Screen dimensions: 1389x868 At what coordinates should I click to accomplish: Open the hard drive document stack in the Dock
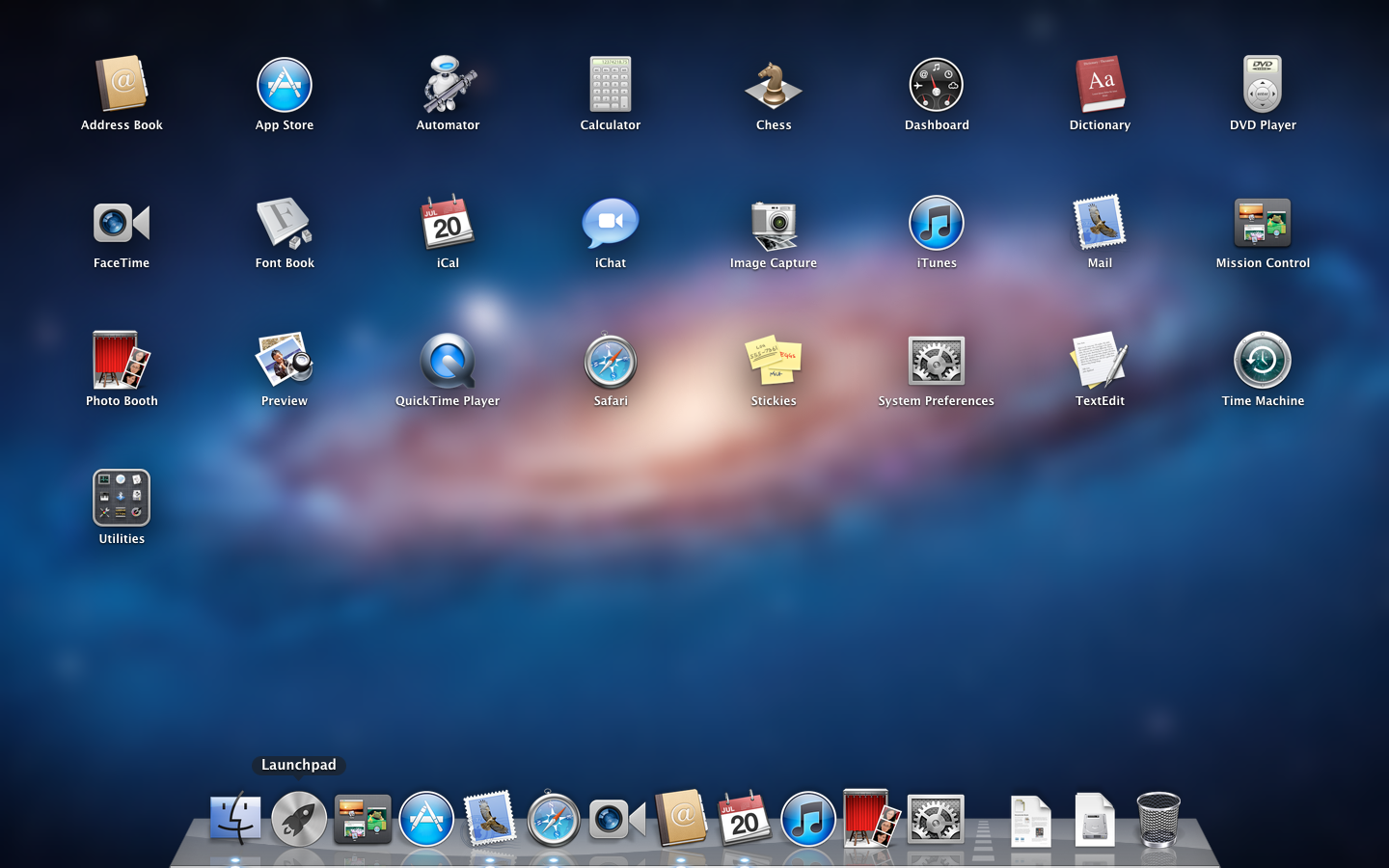[1095, 819]
